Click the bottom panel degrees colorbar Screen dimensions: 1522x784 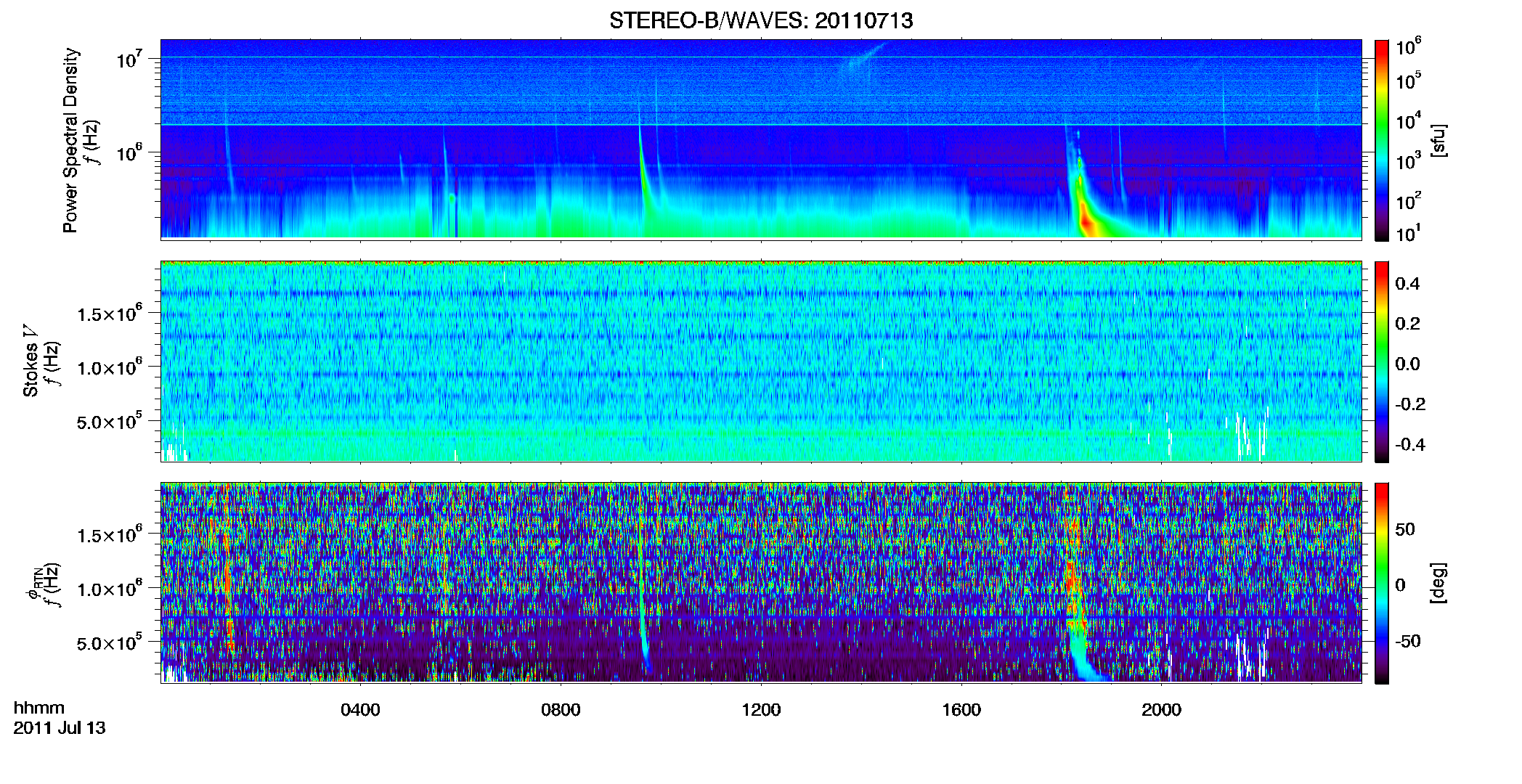click(x=1382, y=583)
